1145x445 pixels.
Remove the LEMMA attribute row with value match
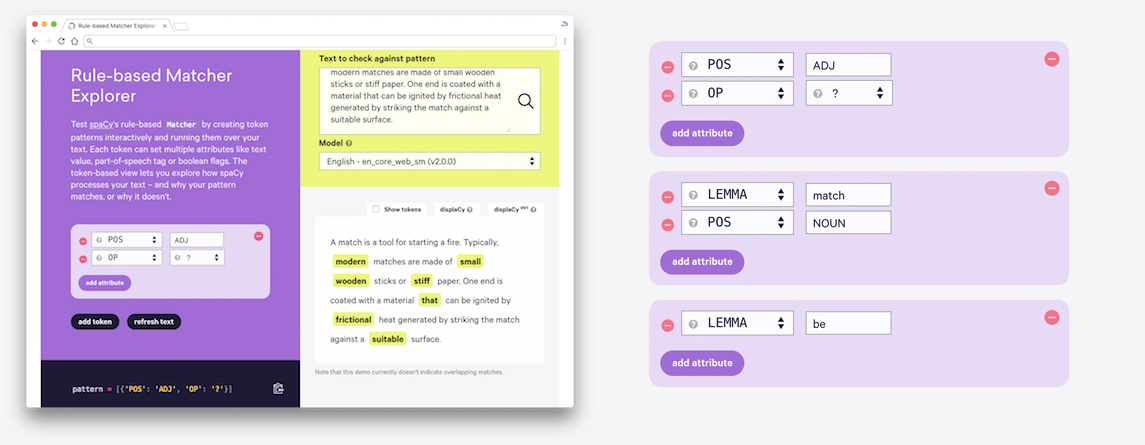(668, 197)
